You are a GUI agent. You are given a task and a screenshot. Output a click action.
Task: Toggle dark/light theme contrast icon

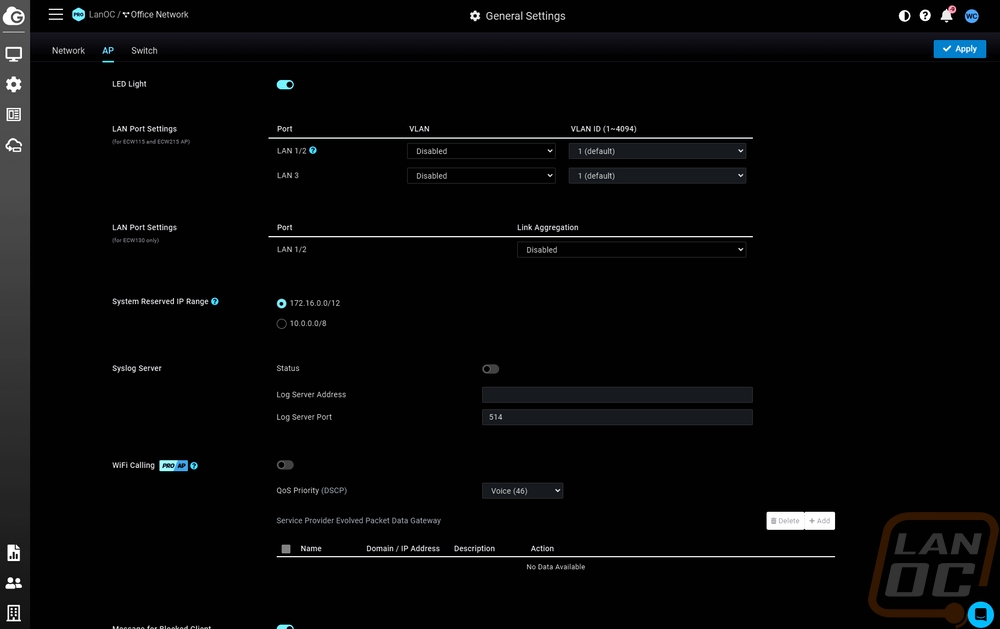pos(905,16)
